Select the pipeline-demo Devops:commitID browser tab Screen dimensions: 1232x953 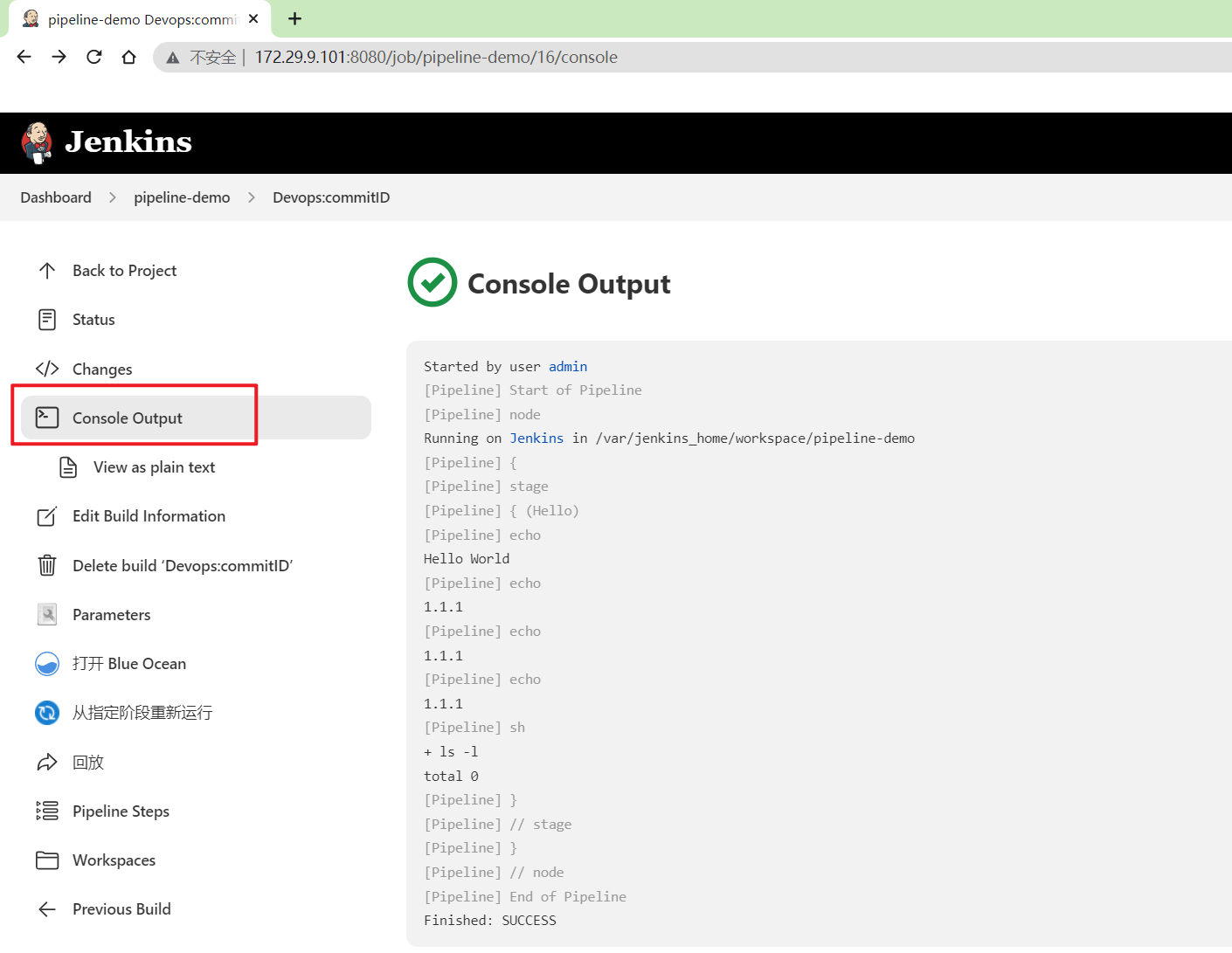[x=140, y=19]
